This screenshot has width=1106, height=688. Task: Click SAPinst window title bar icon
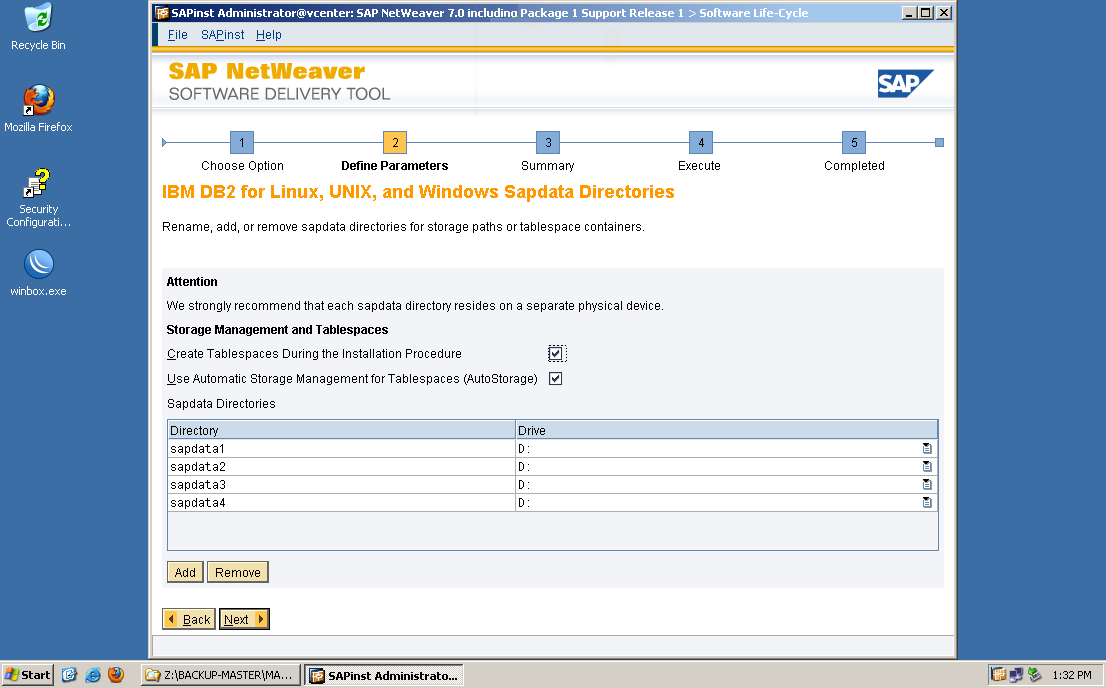162,13
